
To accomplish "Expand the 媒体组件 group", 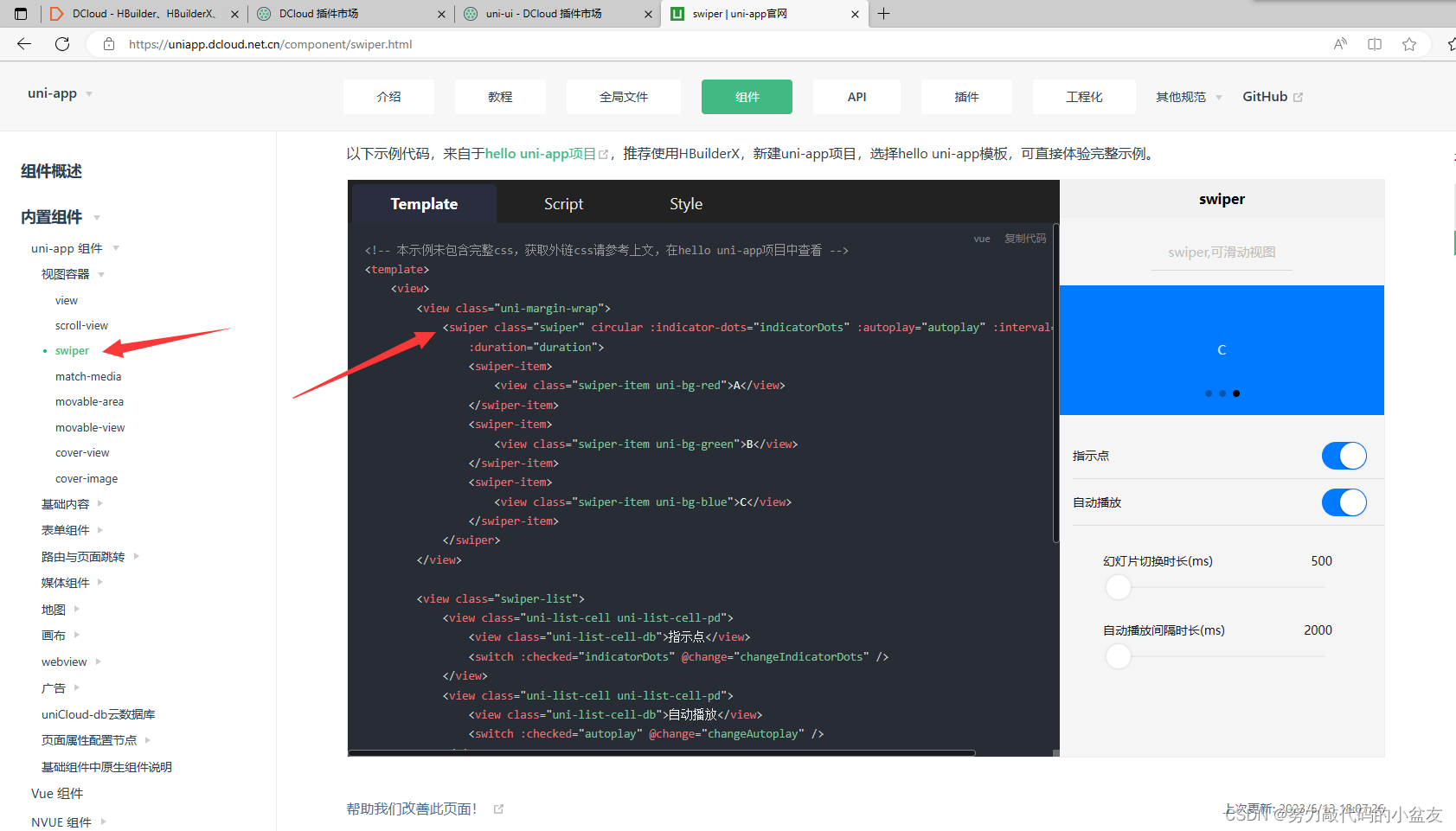I will point(100,582).
